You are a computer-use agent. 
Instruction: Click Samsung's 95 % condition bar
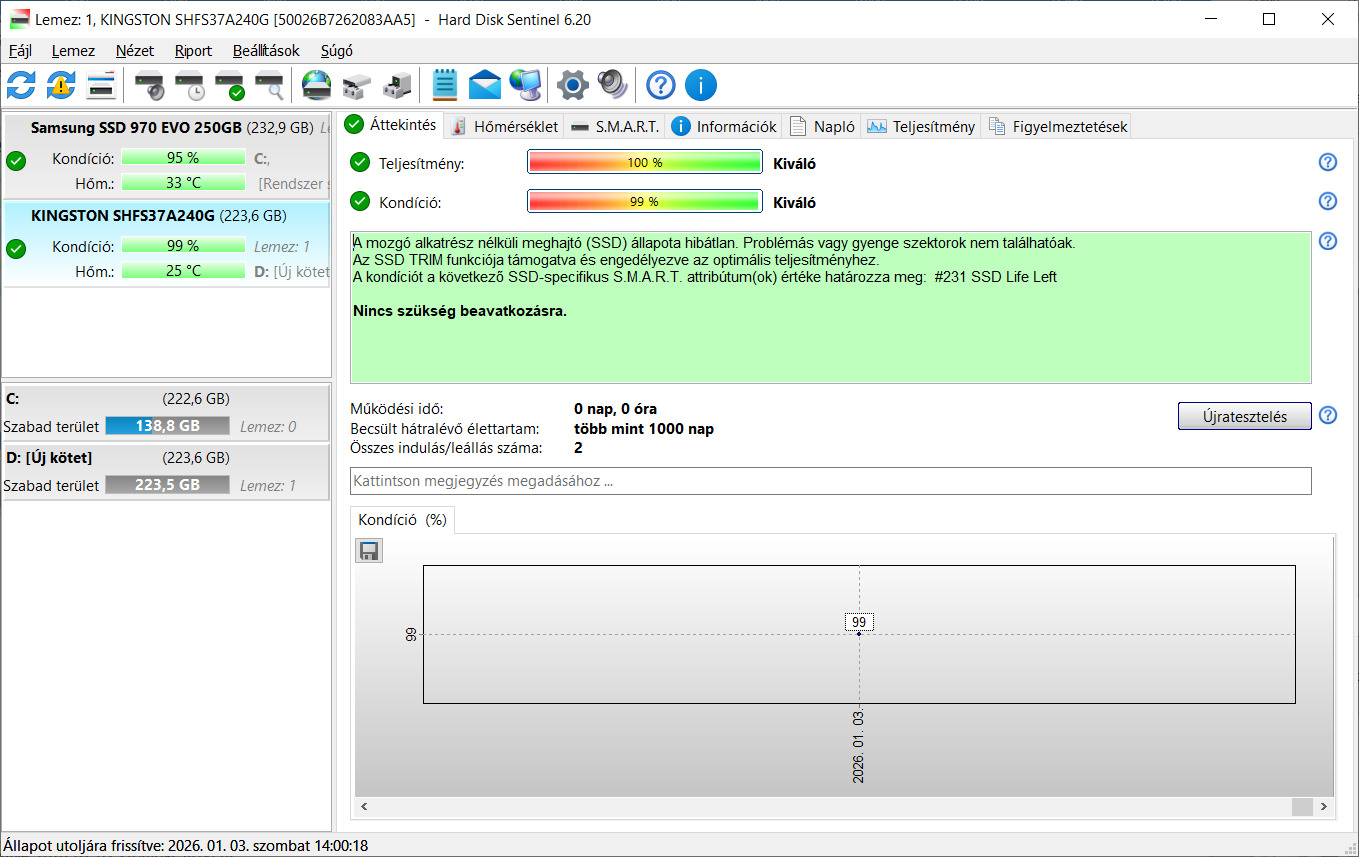tap(183, 158)
